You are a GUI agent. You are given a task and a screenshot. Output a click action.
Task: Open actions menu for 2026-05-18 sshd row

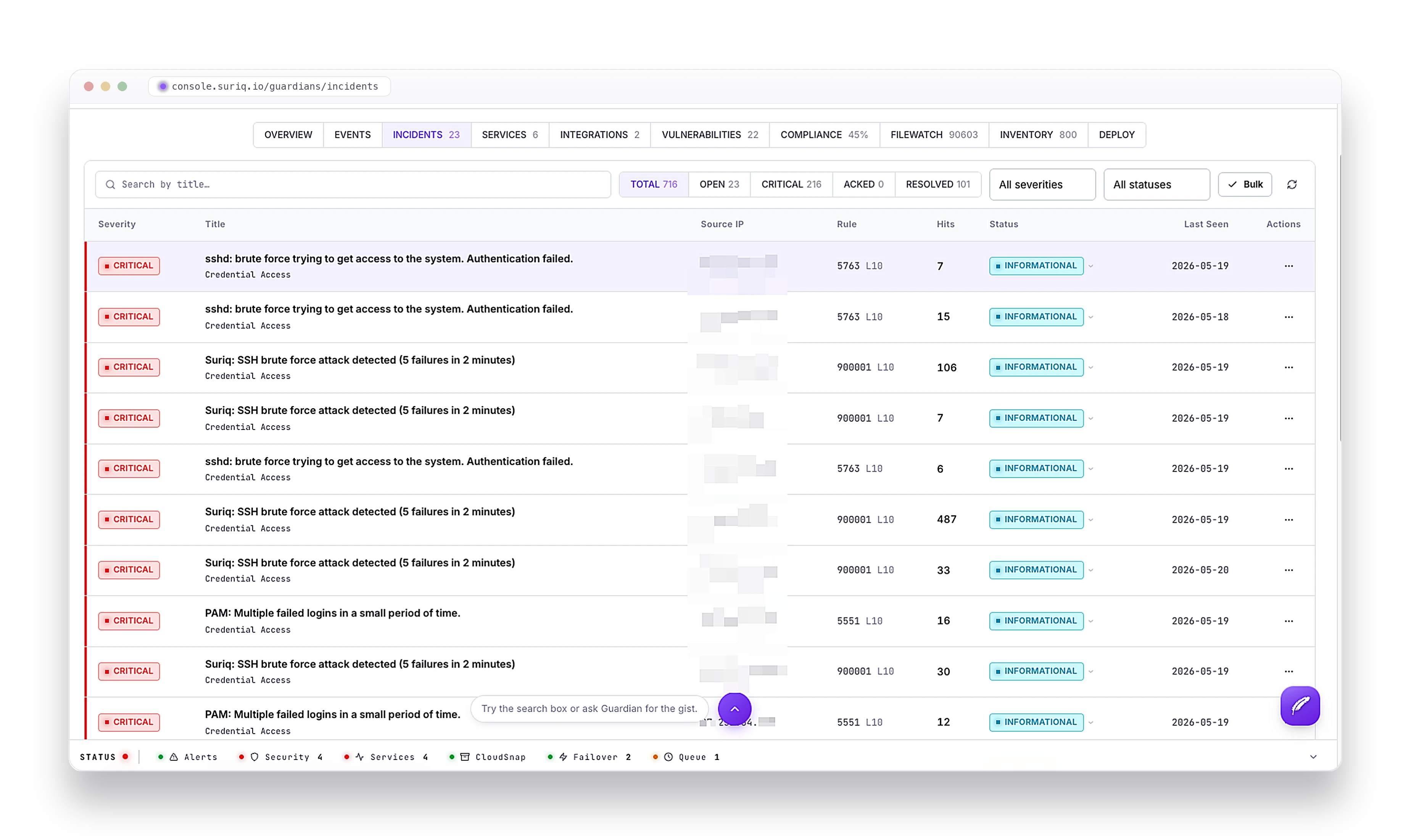(x=1288, y=316)
